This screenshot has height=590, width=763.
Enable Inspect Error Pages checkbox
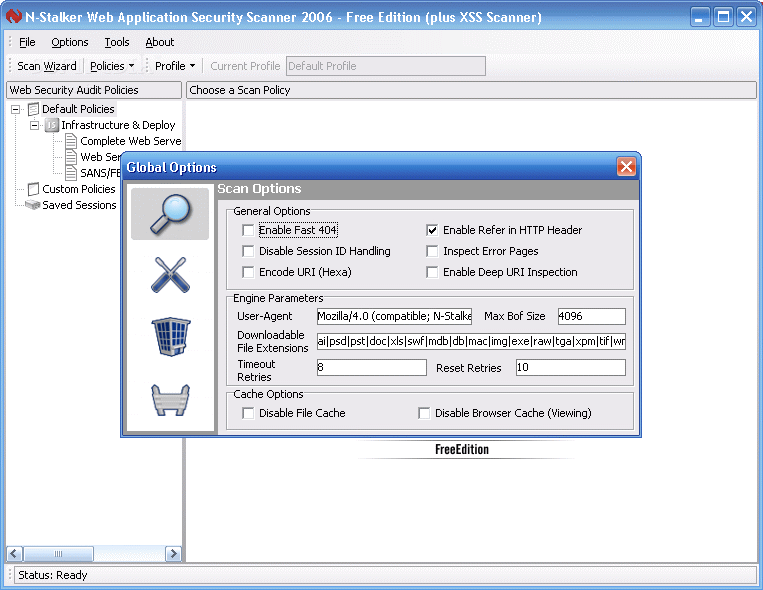click(432, 251)
